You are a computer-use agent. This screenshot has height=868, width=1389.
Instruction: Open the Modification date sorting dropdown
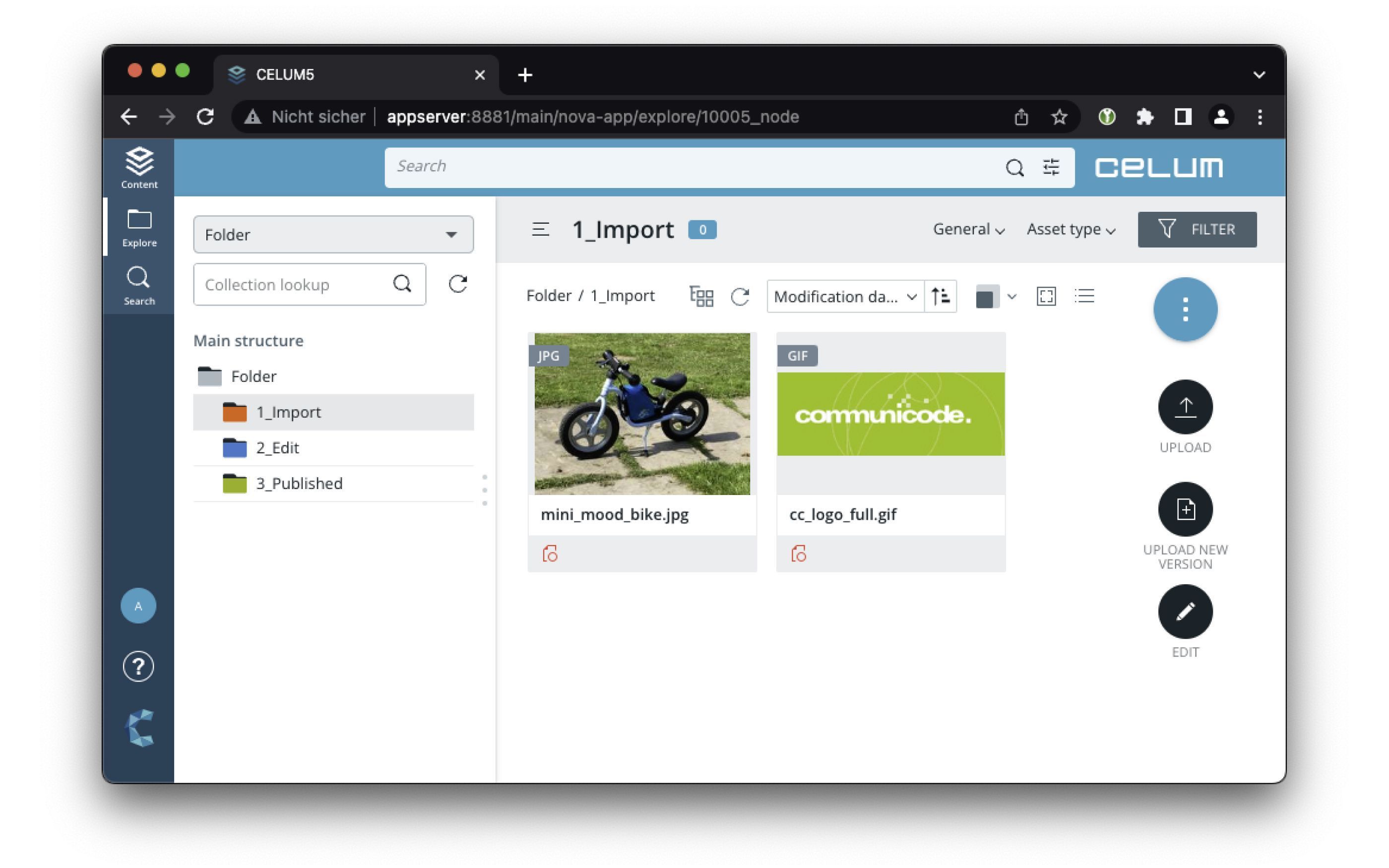[844, 297]
